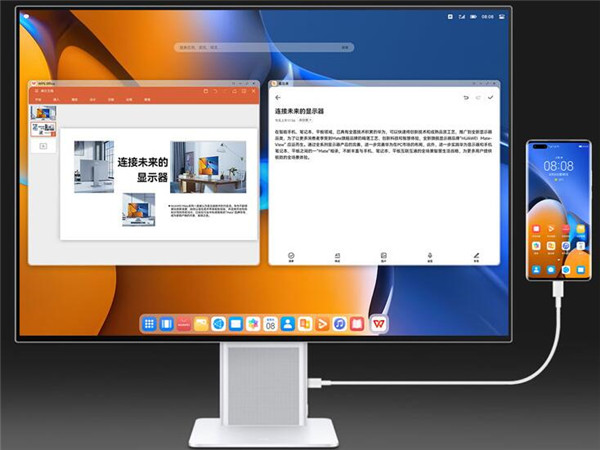This screenshot has width=600, height=450.
Task: Open the WPS Office icon in the dock
Action: pos(379,323)
